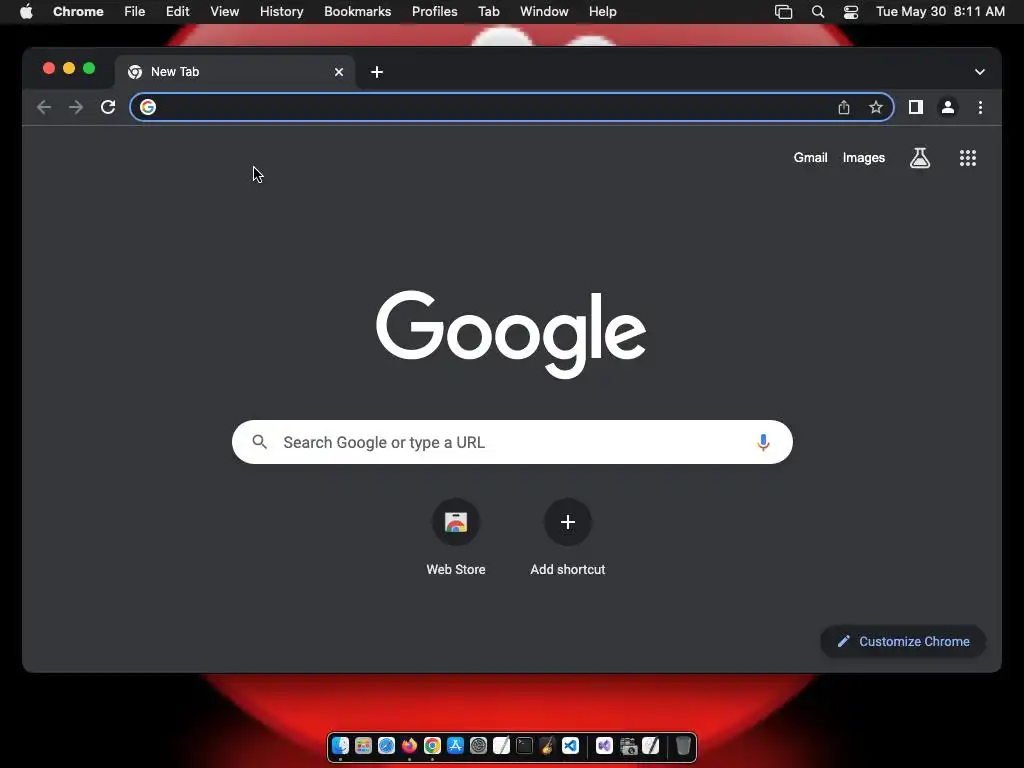The width and height of the screenshot is (1024, 768).
Task: Start voice search with the microphone
Action: tap(763, 442)
